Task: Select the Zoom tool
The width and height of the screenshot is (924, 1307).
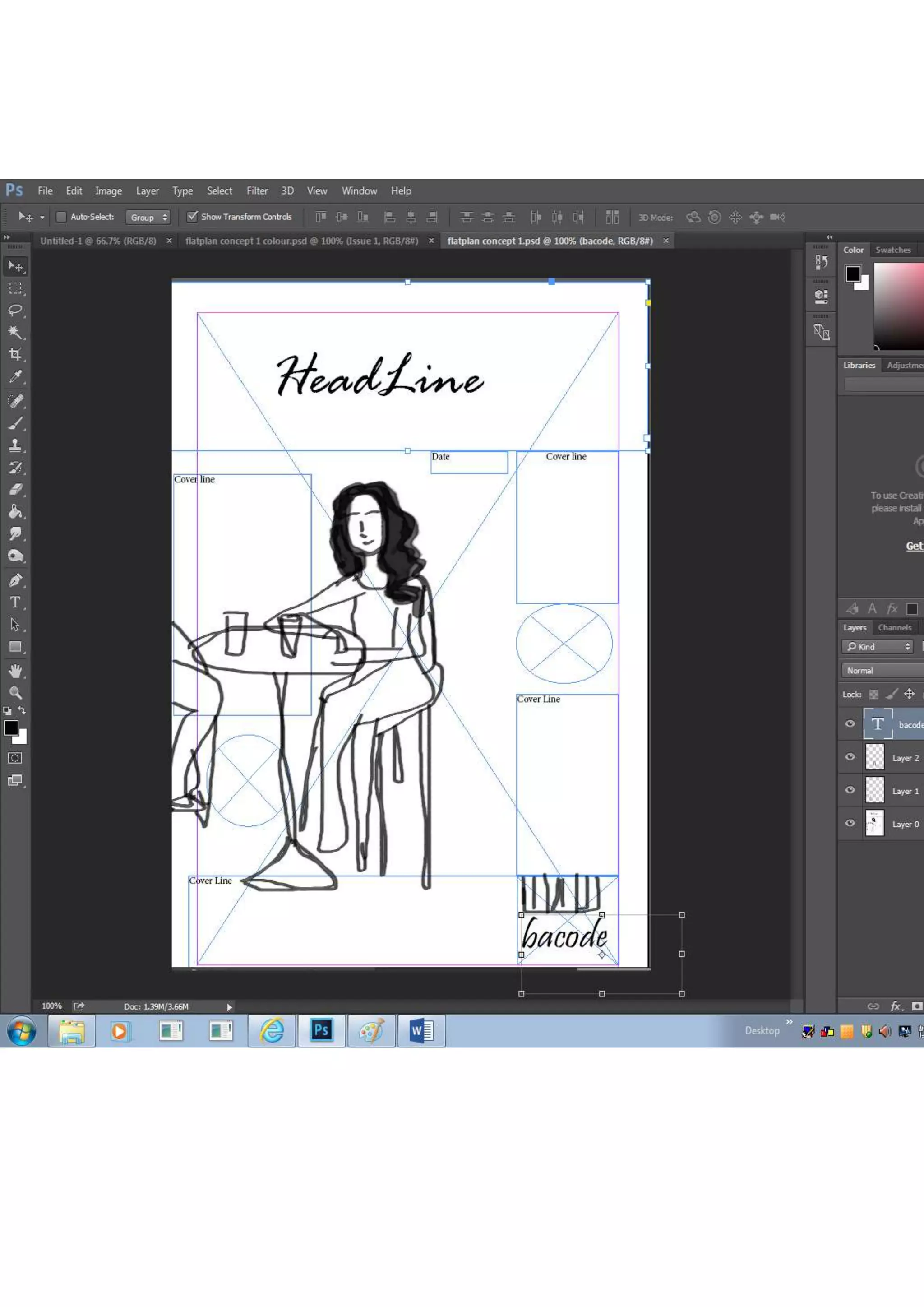Action: coord(15,693)
